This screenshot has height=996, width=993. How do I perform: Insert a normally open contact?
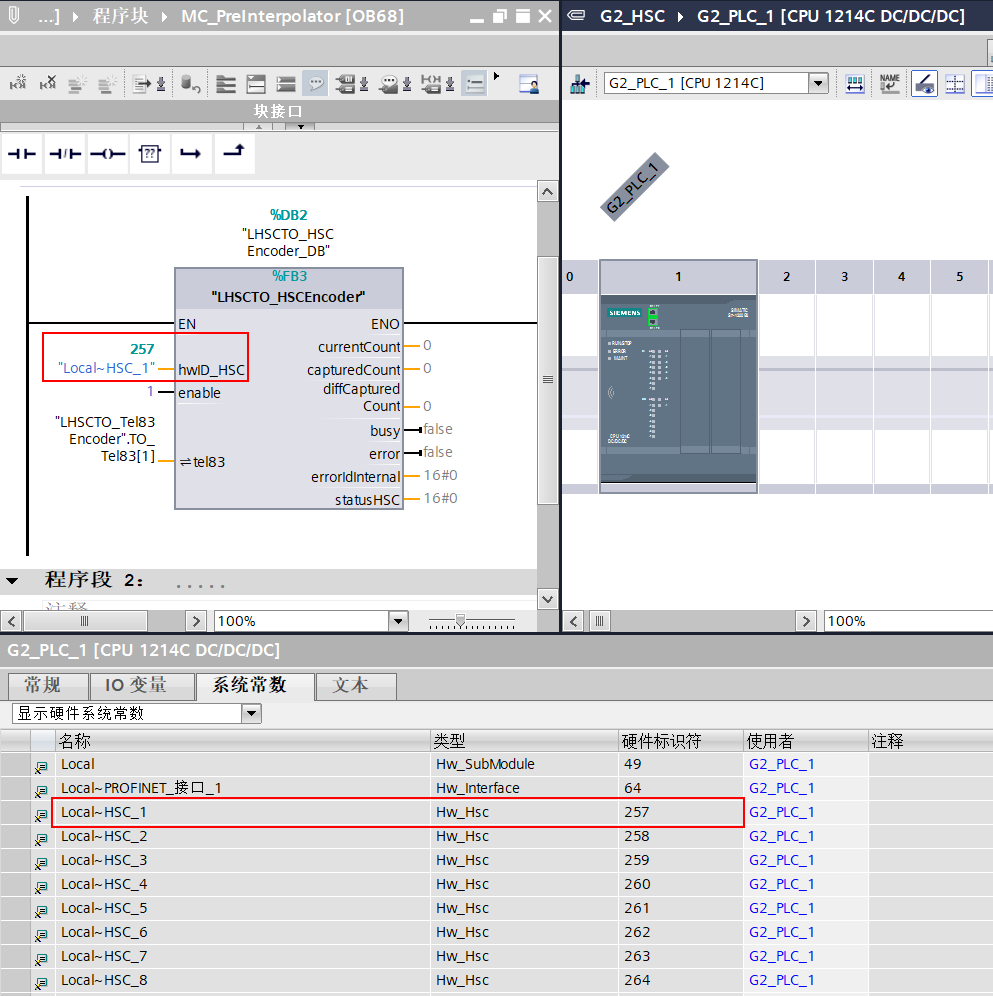(22, 154)
